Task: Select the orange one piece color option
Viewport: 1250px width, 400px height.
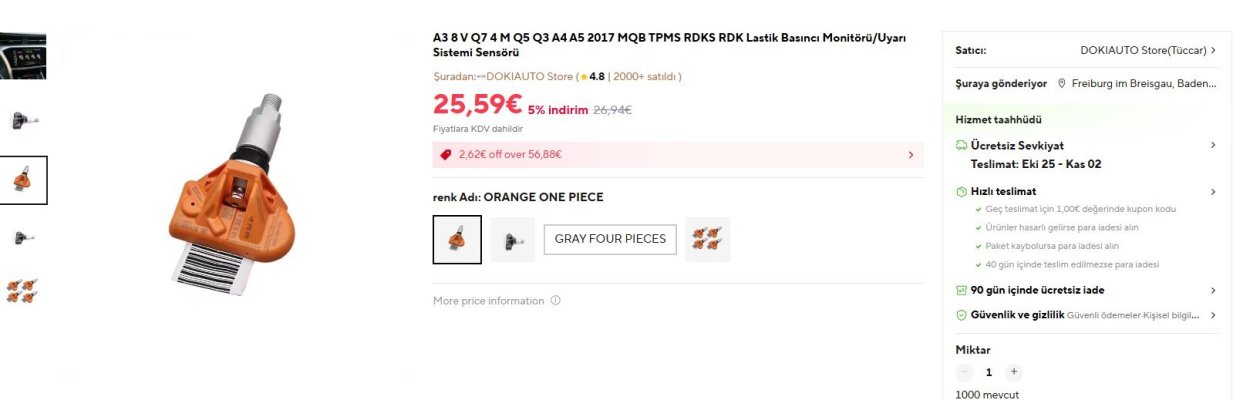Action: [x=457, y=240]
